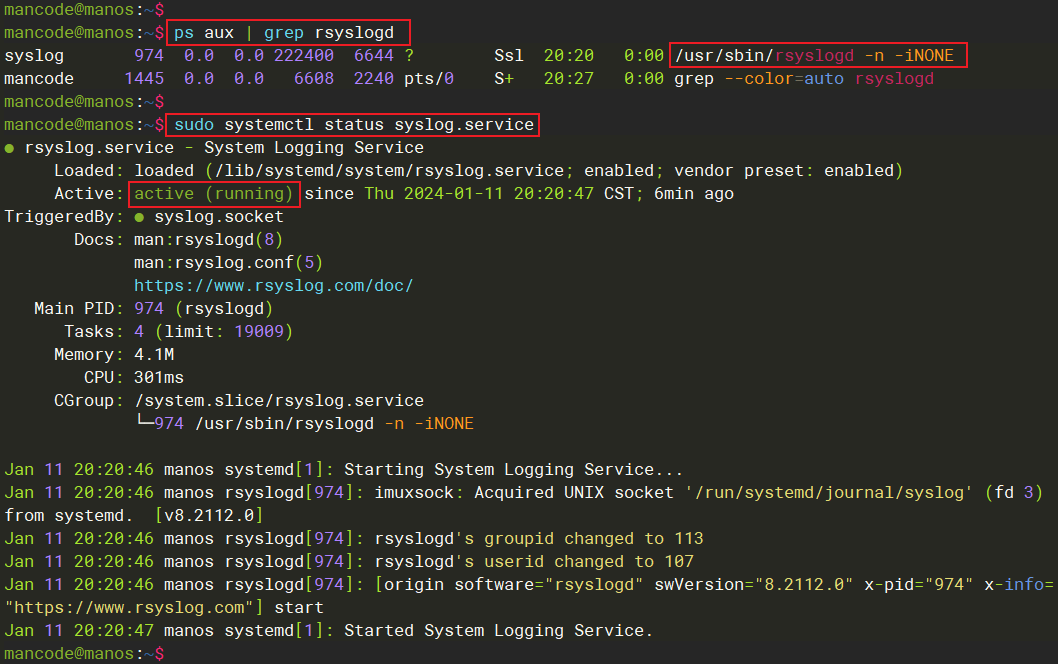1058x664 pixels.
Task: Click the tree branch symbol before 974 in CGroup
Action: click(x=143, y=424)
